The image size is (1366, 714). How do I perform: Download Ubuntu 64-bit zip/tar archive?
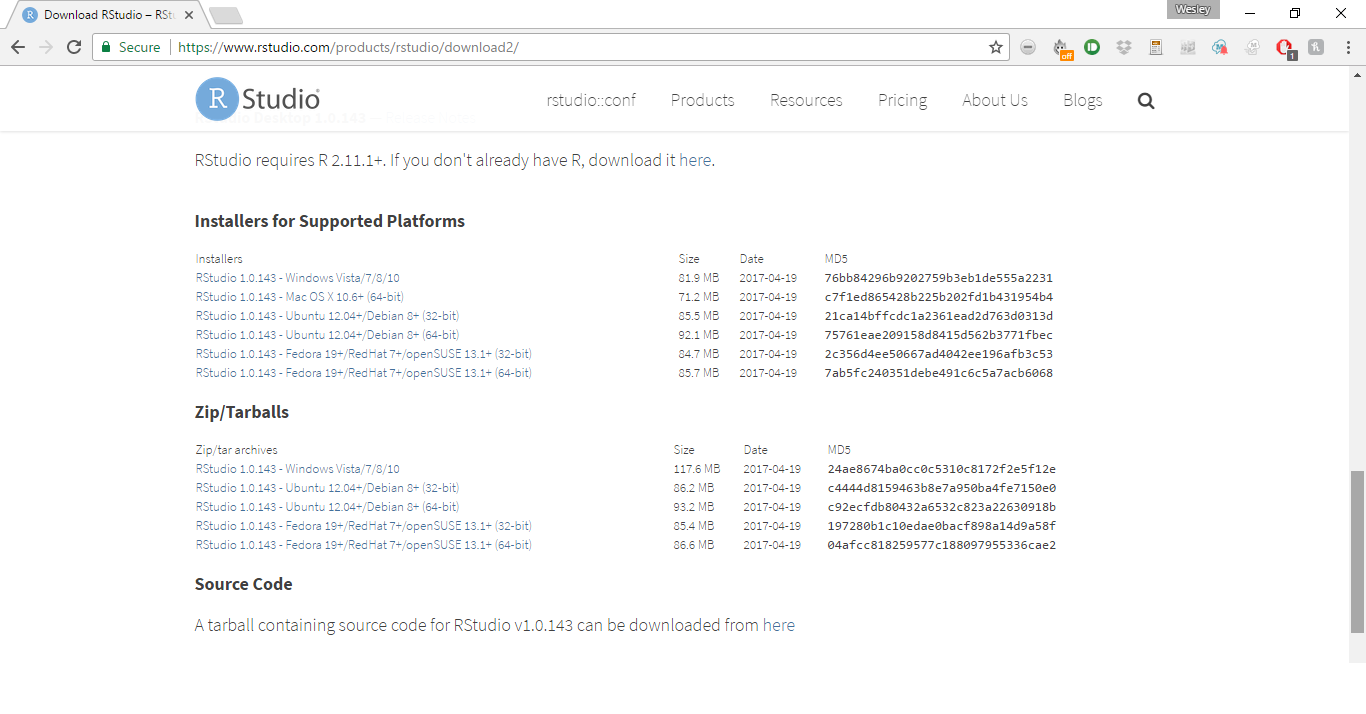(x=327, y=507)
